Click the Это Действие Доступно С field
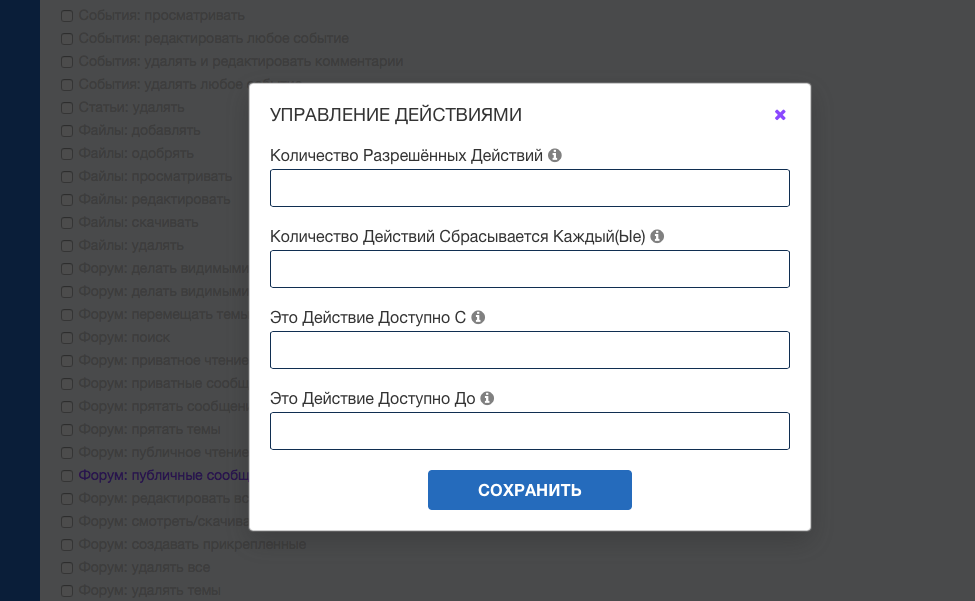This screenshot has height=601, width=975. pos(529,350)
